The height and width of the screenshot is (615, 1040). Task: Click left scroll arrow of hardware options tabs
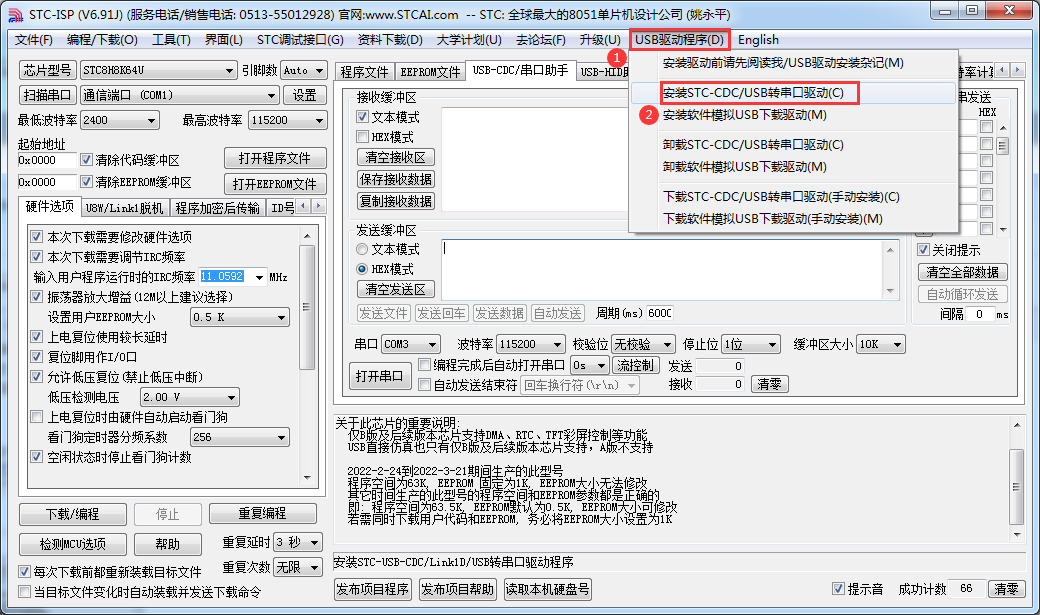(x=304, y=206)
